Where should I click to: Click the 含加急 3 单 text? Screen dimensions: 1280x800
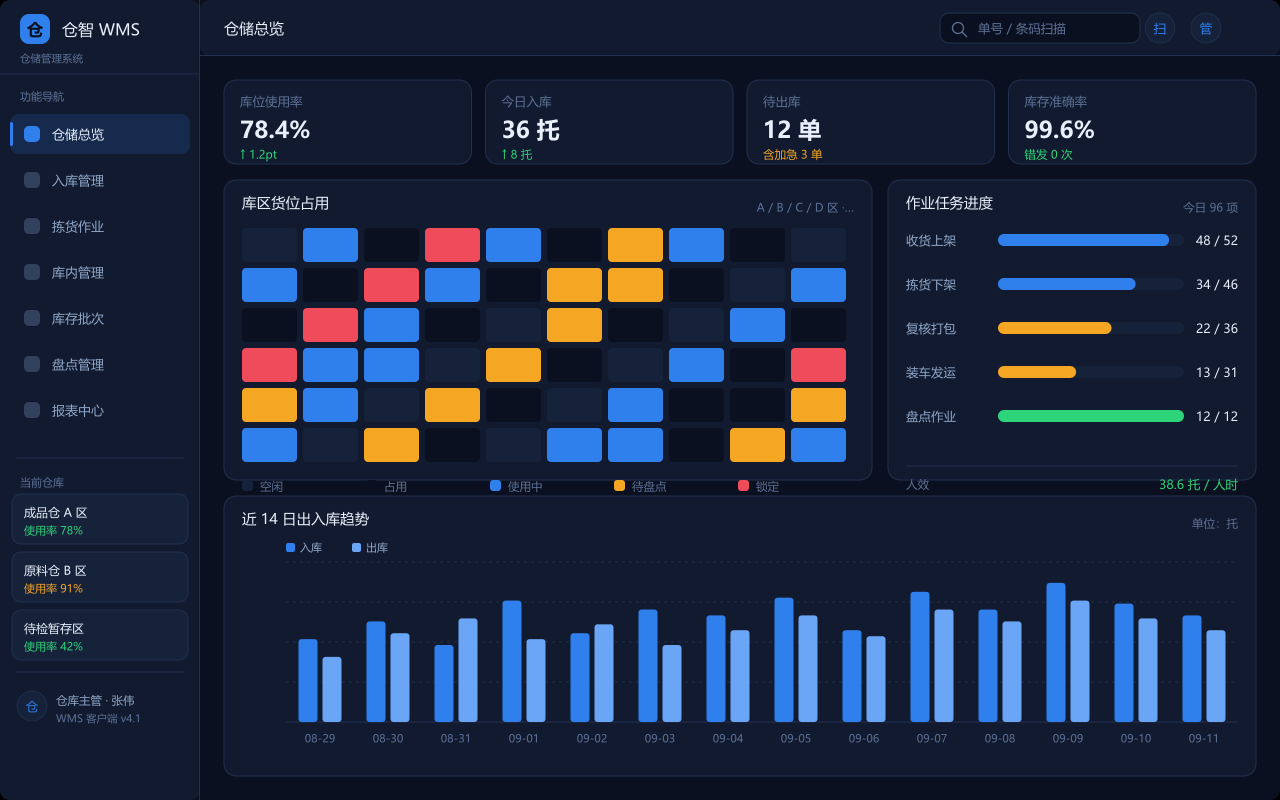point(793,154)
